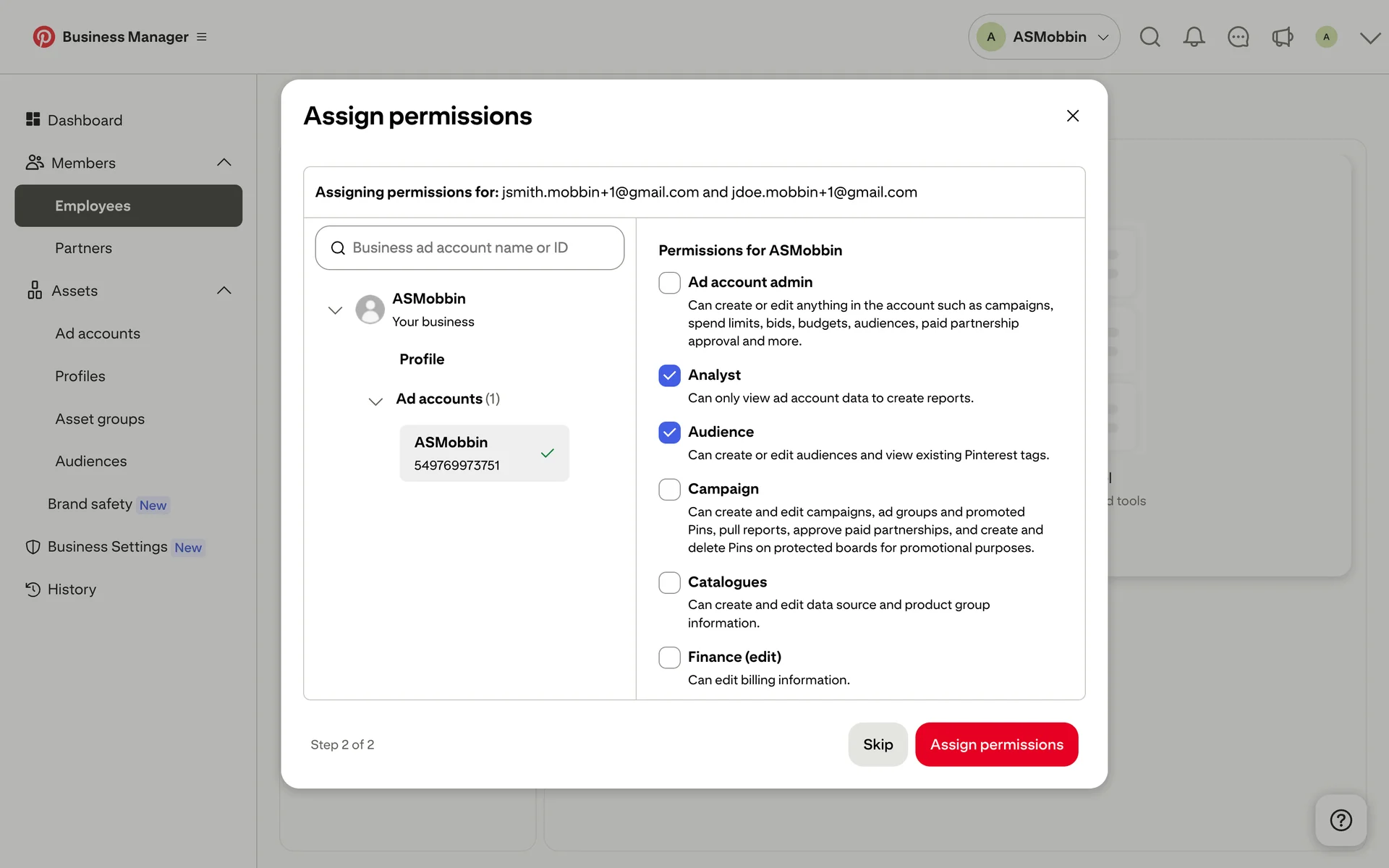Click the help question mark icon
This screenshot has width=1389, height=868.
[1341, 820]
